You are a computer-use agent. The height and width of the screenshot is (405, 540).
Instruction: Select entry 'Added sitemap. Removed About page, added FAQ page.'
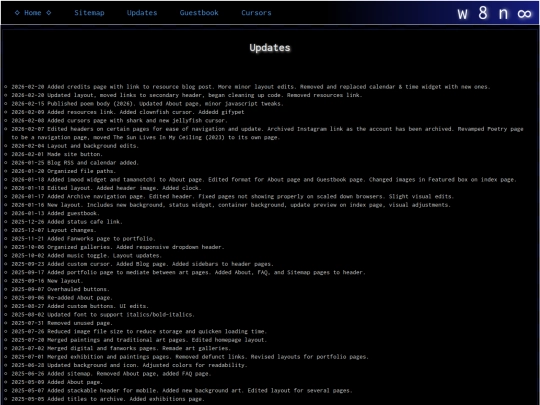coord(111,374)
